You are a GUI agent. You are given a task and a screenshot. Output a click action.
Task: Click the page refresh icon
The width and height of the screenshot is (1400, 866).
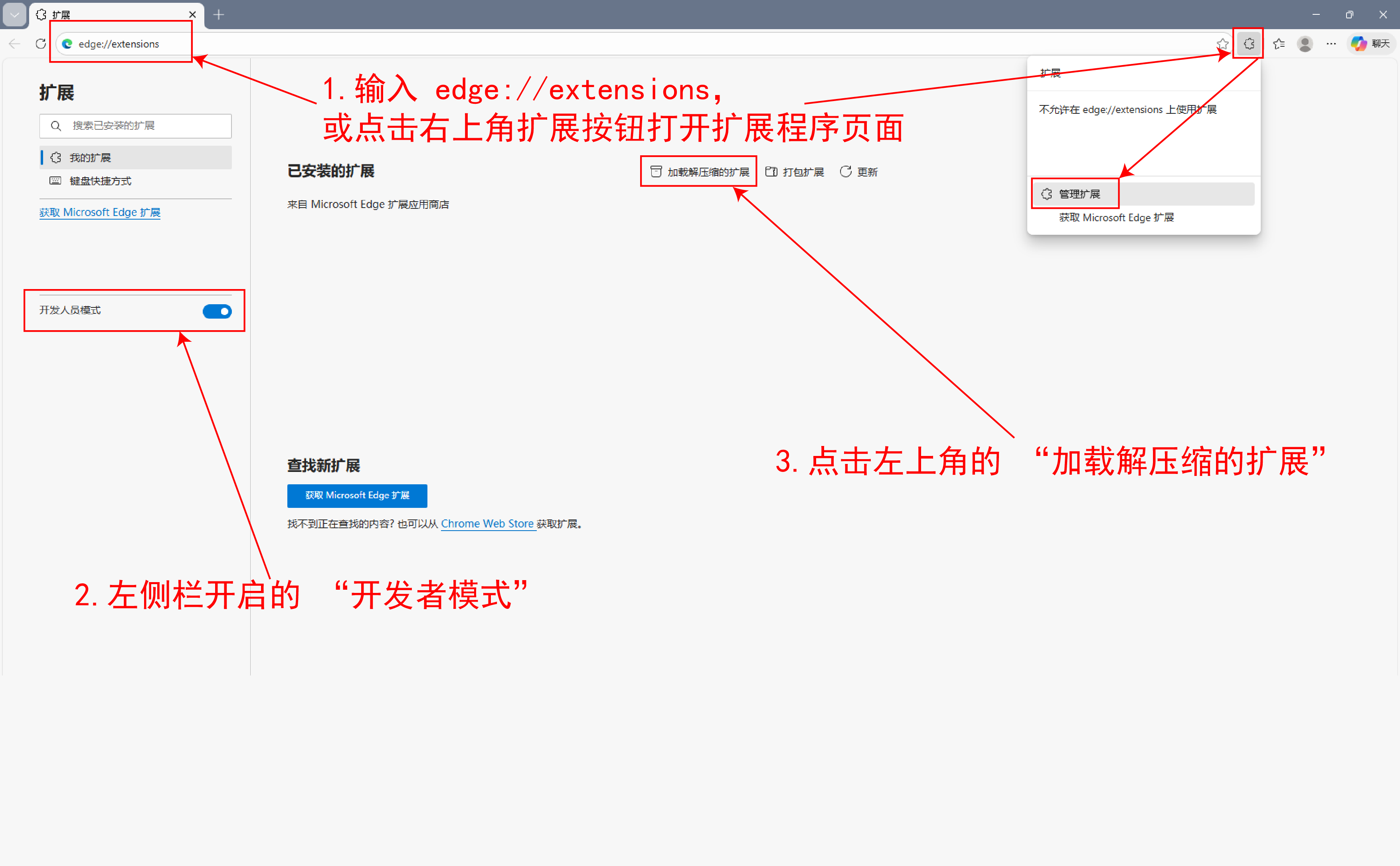click(41, 44)
